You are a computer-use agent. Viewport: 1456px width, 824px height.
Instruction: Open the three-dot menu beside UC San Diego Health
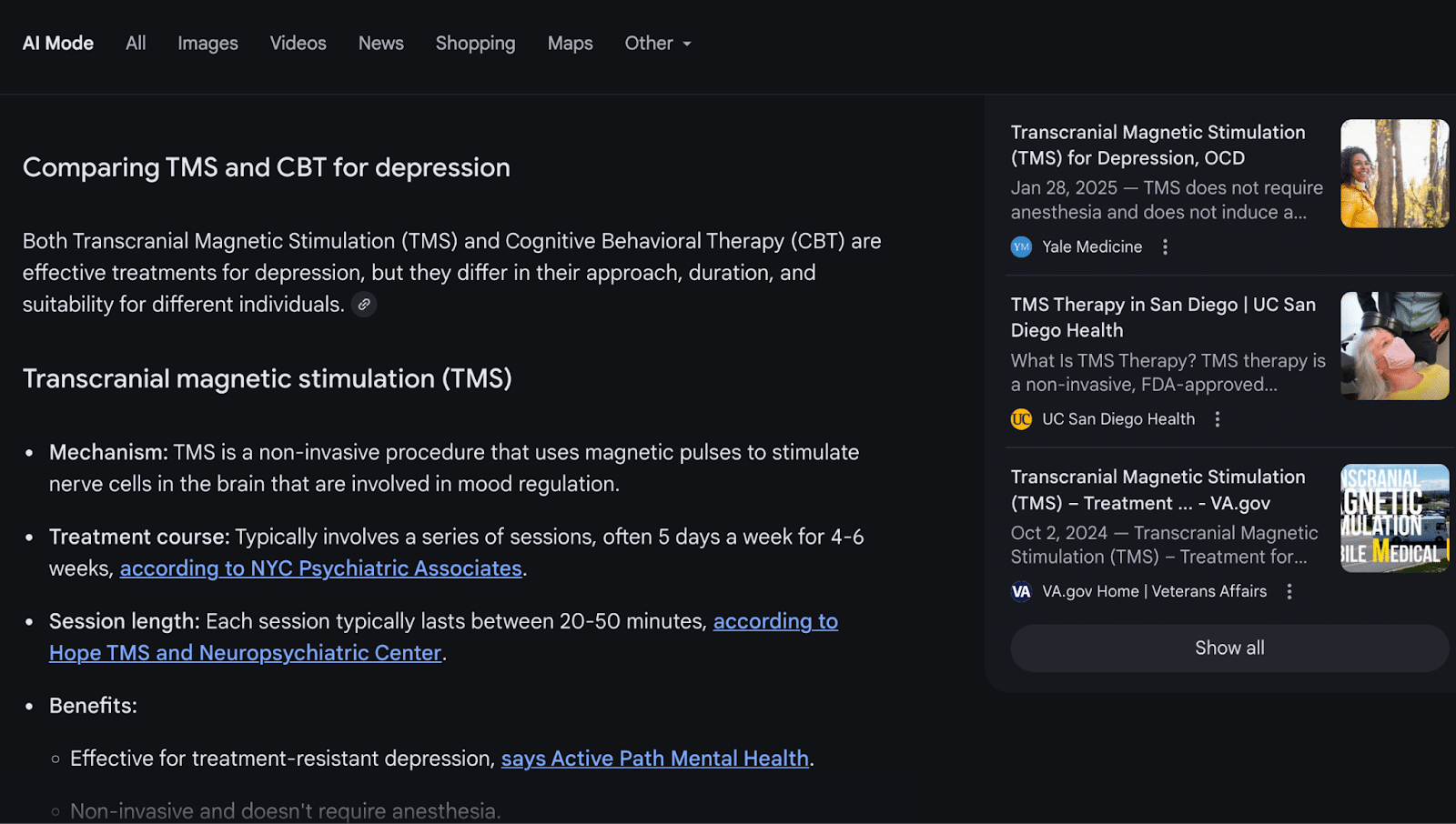(x=1218, y=419)
